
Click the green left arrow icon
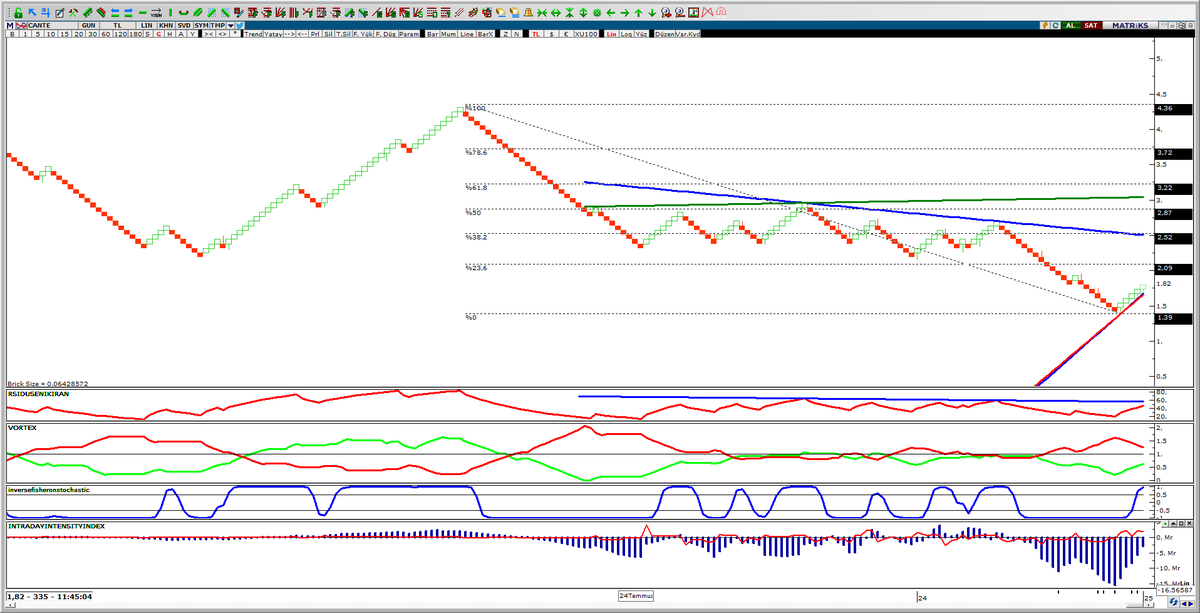pyautogui.click(x=610, y=13)
